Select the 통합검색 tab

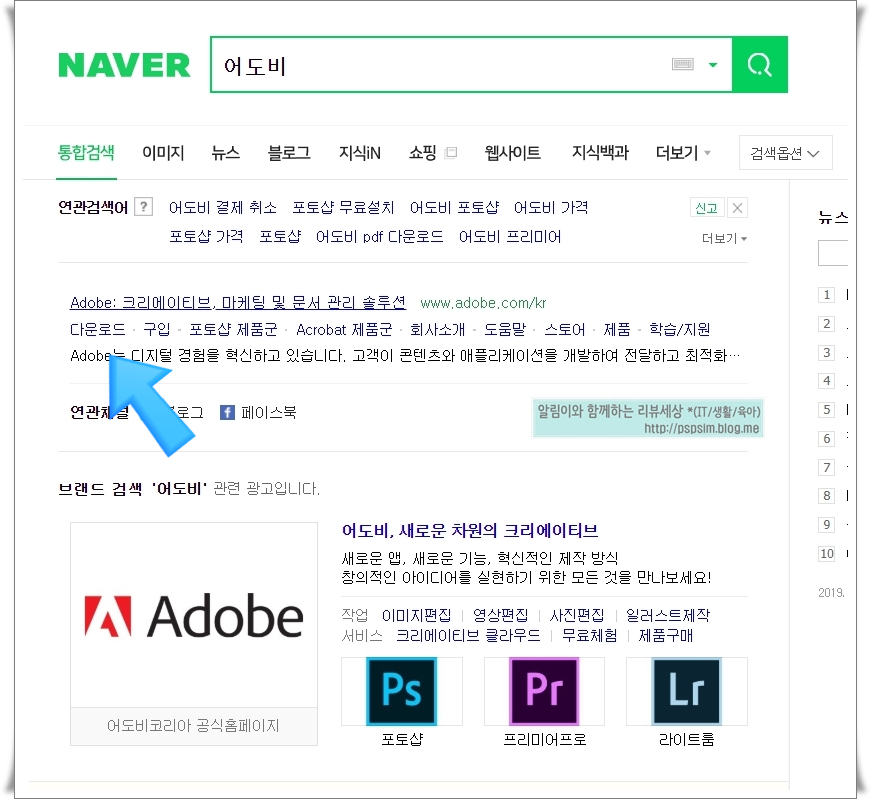(86, 152)
